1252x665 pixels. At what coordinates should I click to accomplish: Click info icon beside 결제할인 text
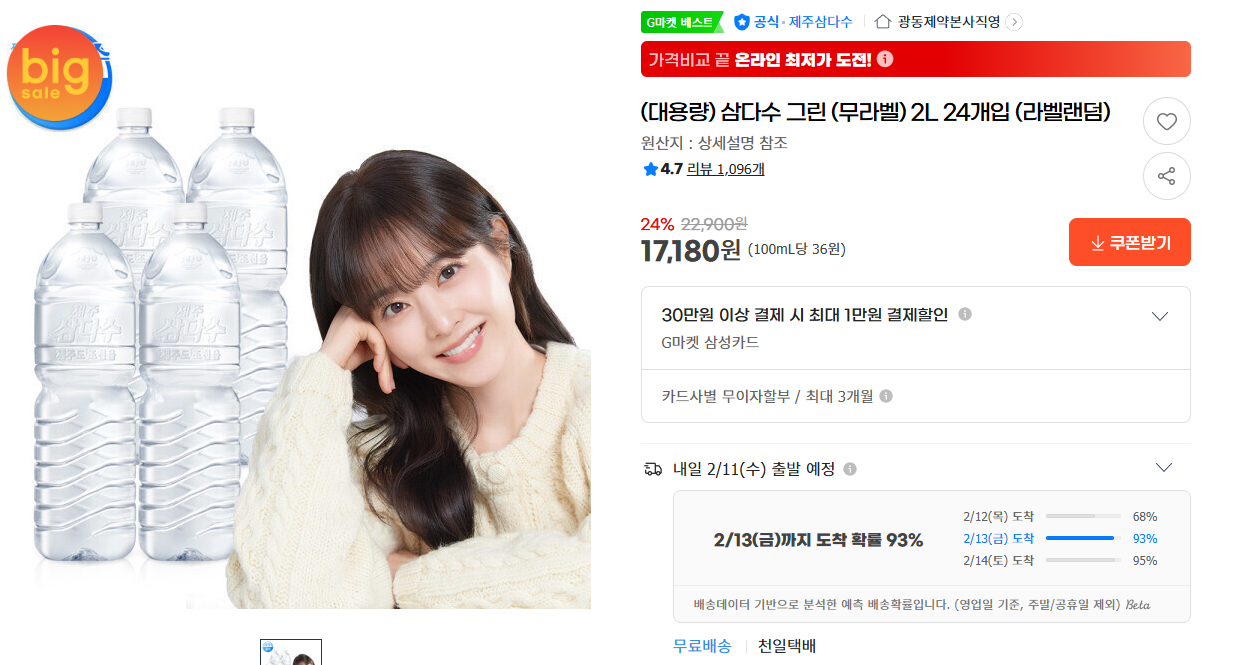[965, 314]
